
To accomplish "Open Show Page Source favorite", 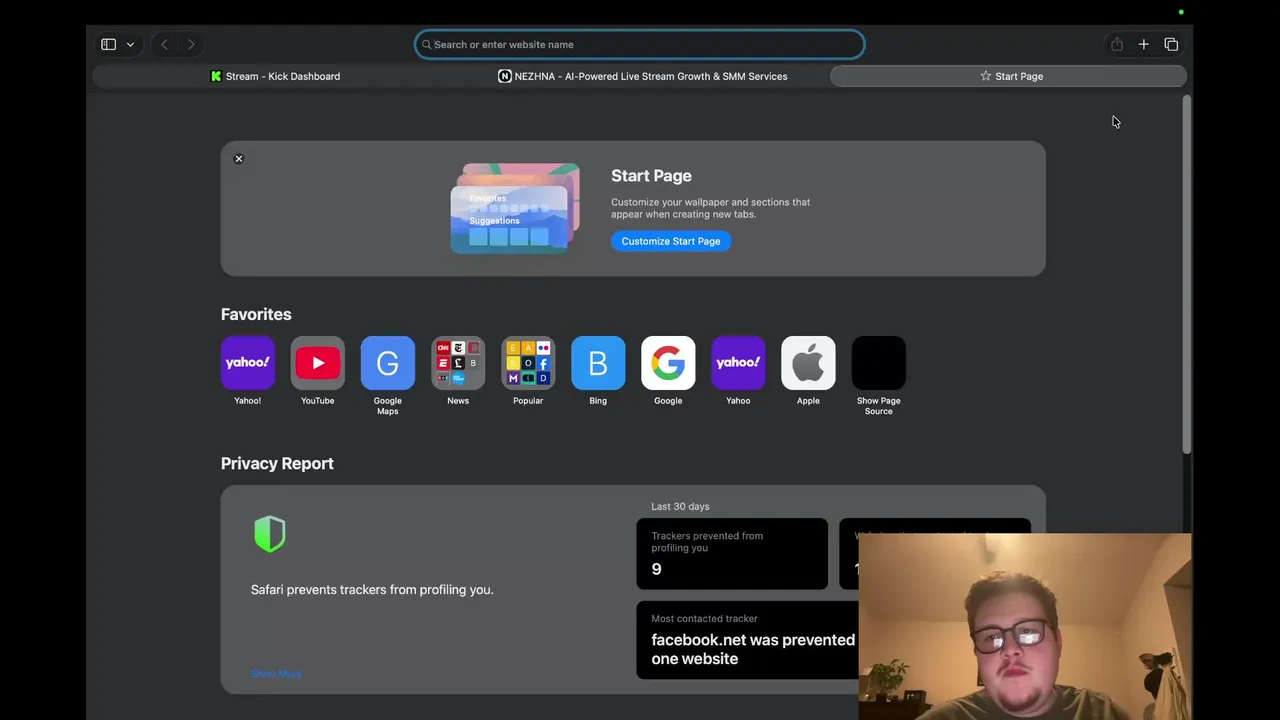I will (x=878, y=363).
